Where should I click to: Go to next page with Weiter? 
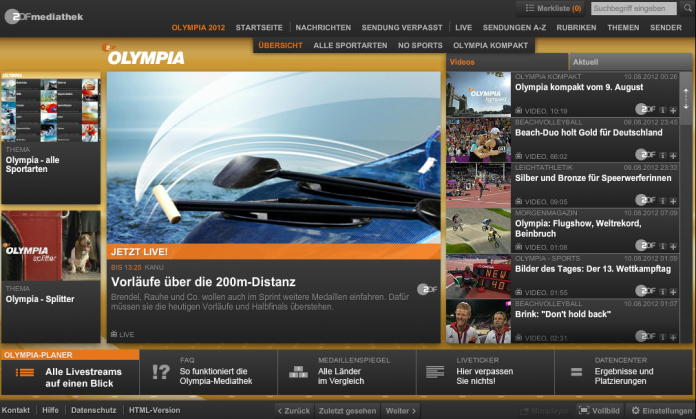[x=401, y=411]
